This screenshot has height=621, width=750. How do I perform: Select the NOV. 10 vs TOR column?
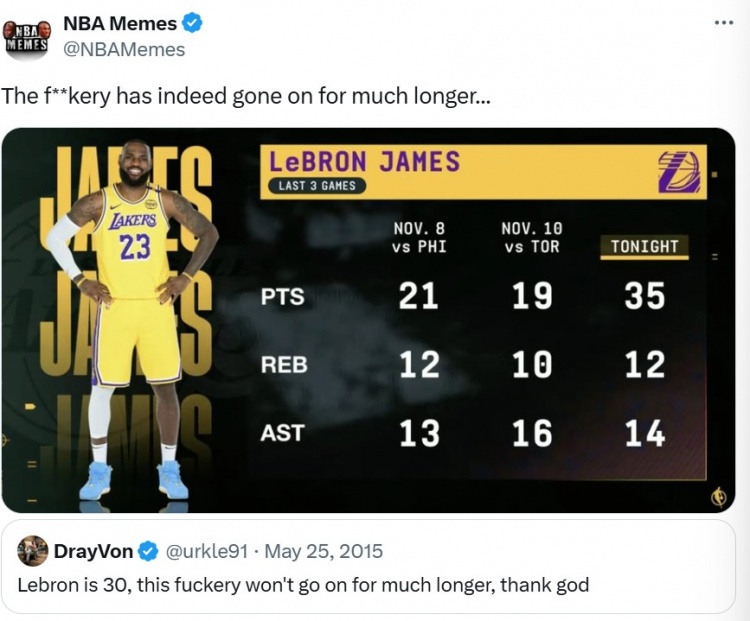531,238
